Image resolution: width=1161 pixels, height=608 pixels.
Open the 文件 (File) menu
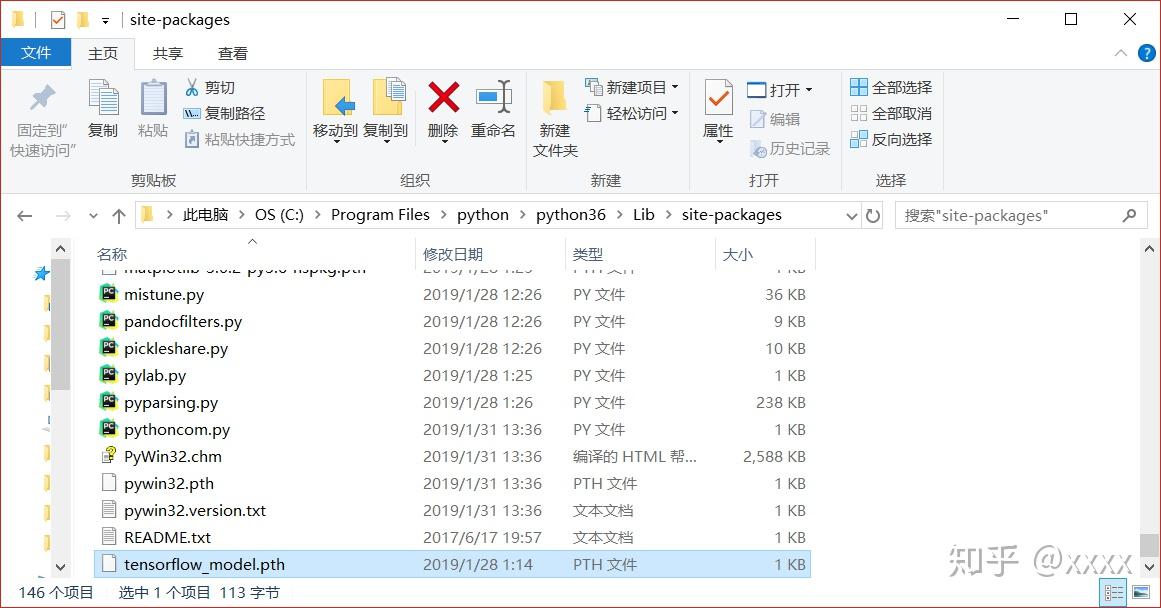tap(36, 53)
